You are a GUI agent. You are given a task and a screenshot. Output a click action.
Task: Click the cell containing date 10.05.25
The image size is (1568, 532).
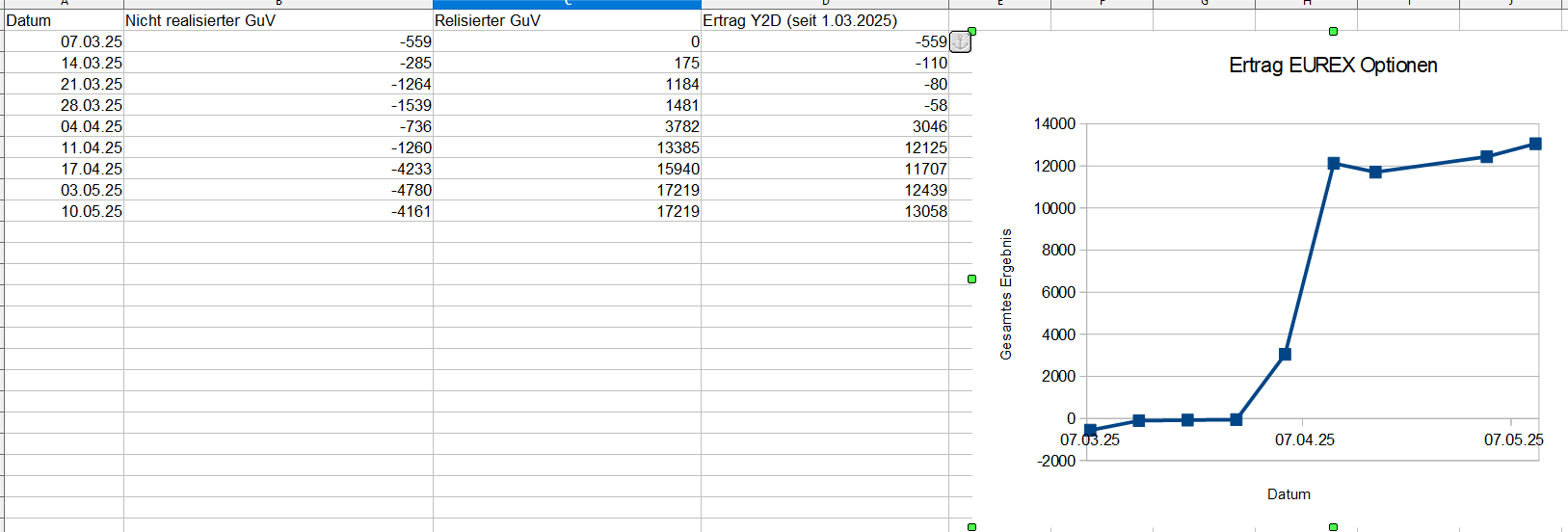pyautogui.click(x=64, y=211)
